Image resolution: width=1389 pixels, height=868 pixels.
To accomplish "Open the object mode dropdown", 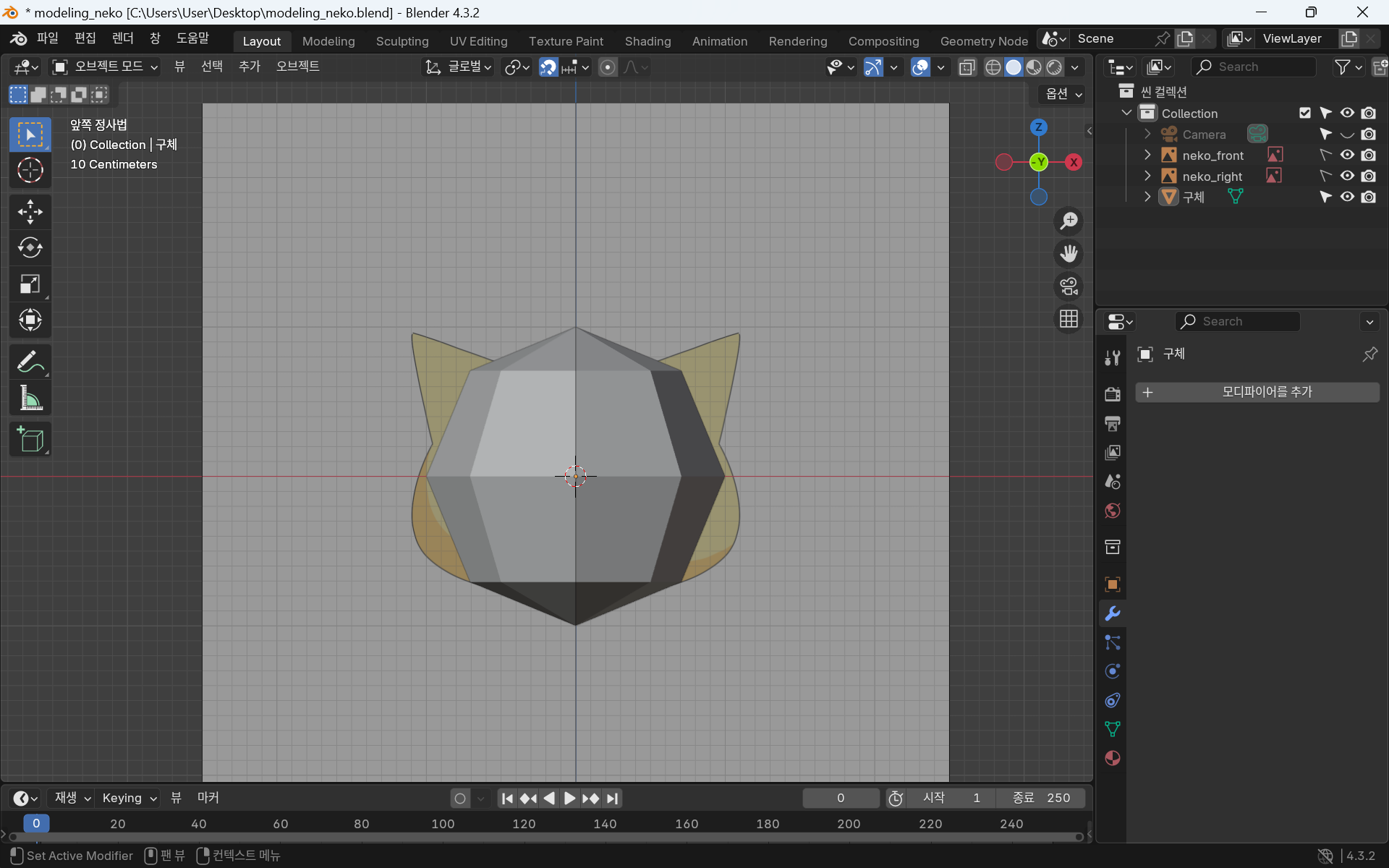I will coord(106,67).
